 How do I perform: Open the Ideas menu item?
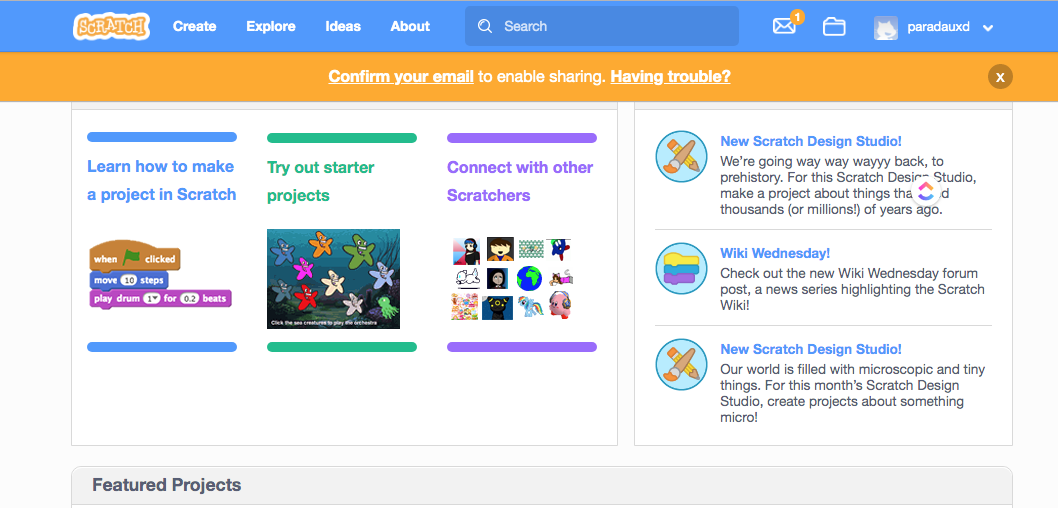[343, 26]
